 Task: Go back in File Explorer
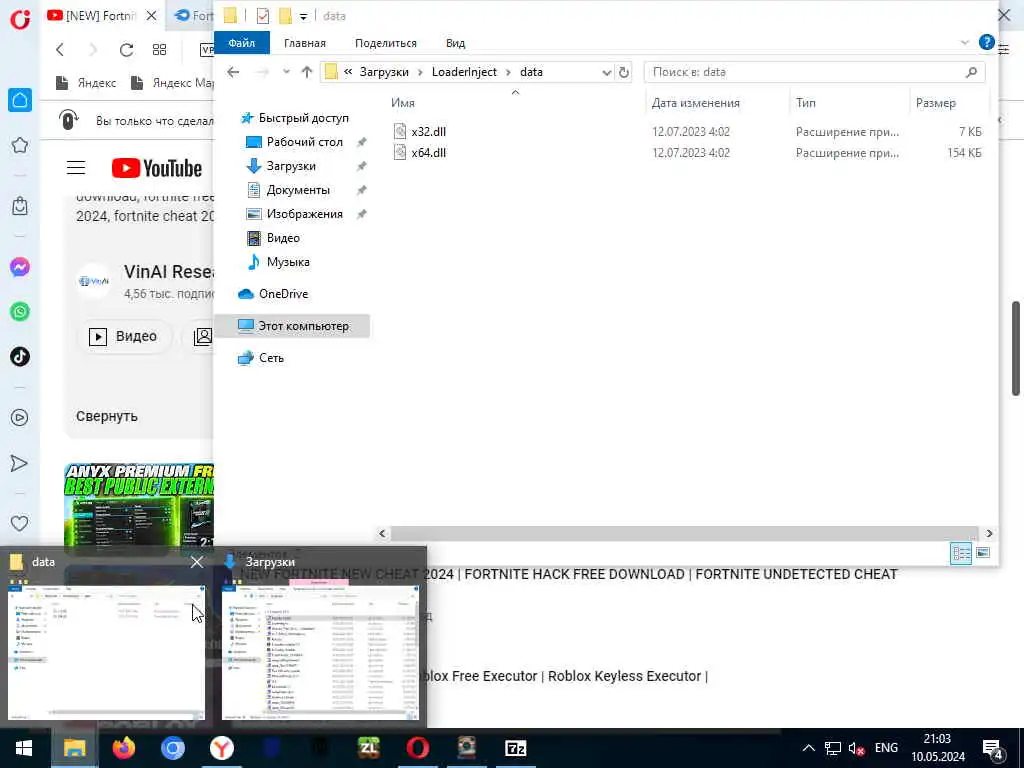[x=233, y=72]
